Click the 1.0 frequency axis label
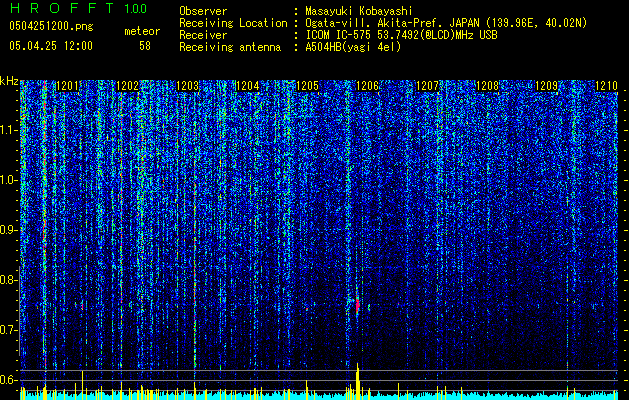This screenshot has height=400, width=629. pyautogui.click(x=8, y=180)
